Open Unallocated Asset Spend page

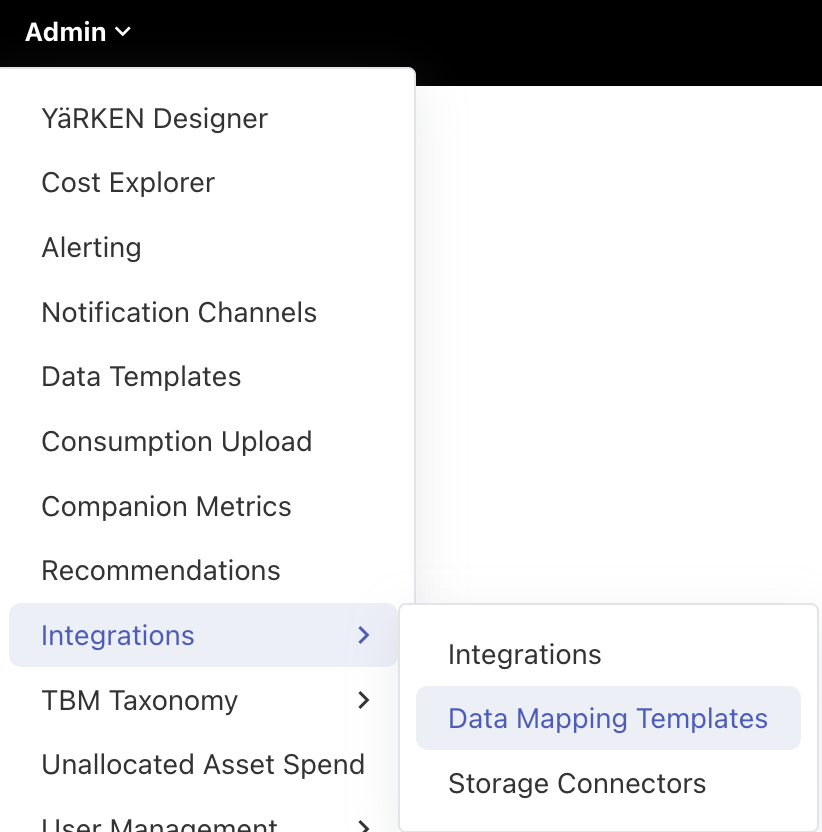[x=203, y=765]
